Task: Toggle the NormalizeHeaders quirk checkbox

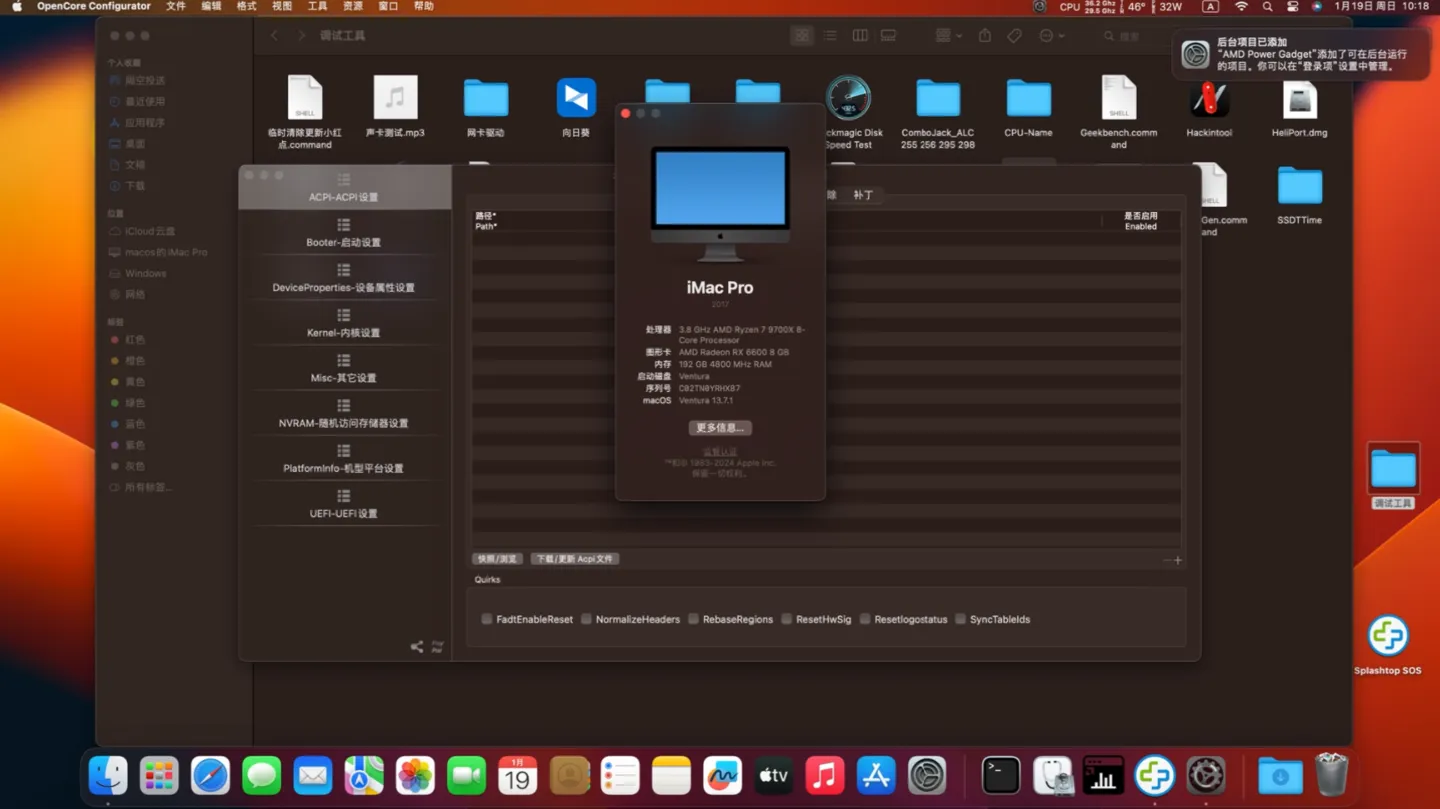Action: [x=587, y=620]
